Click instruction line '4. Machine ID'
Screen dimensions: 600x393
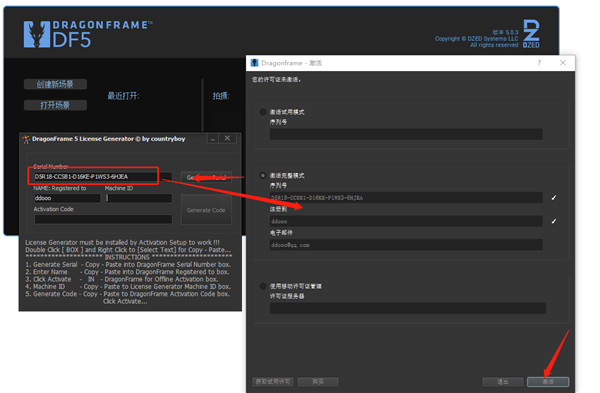coord(128,287)
